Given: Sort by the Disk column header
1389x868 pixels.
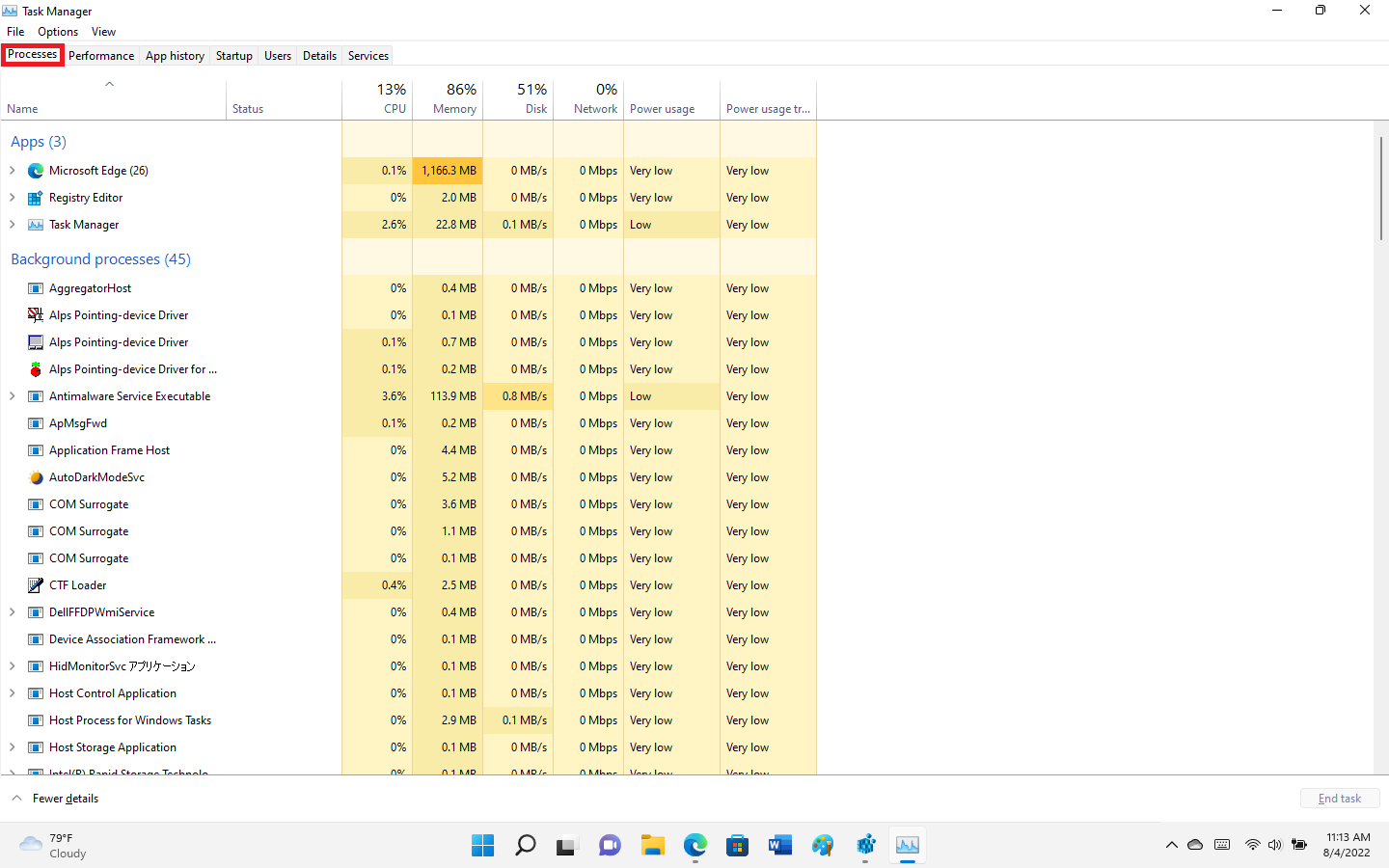Looking at the screenshot, I should [x=518, y=98].
